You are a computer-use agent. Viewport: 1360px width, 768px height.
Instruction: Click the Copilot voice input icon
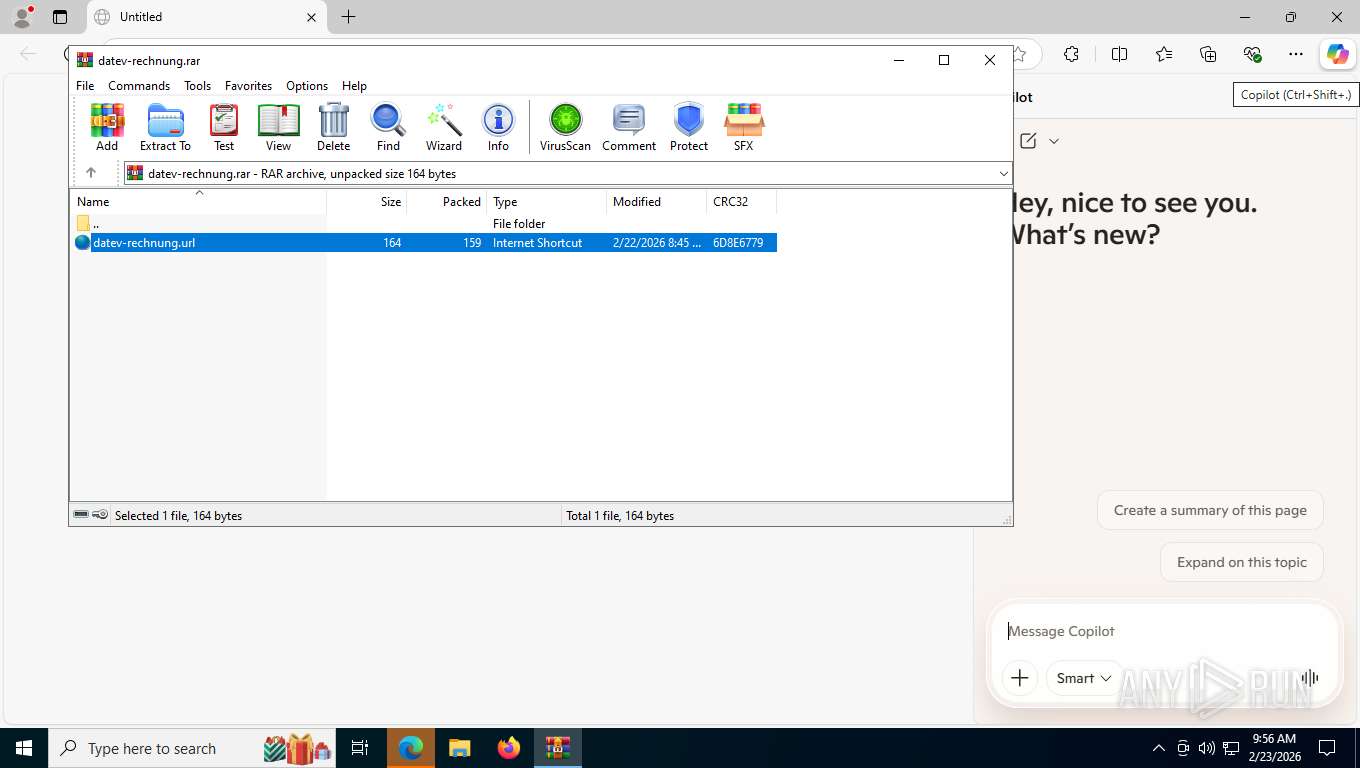point(1309,678)
